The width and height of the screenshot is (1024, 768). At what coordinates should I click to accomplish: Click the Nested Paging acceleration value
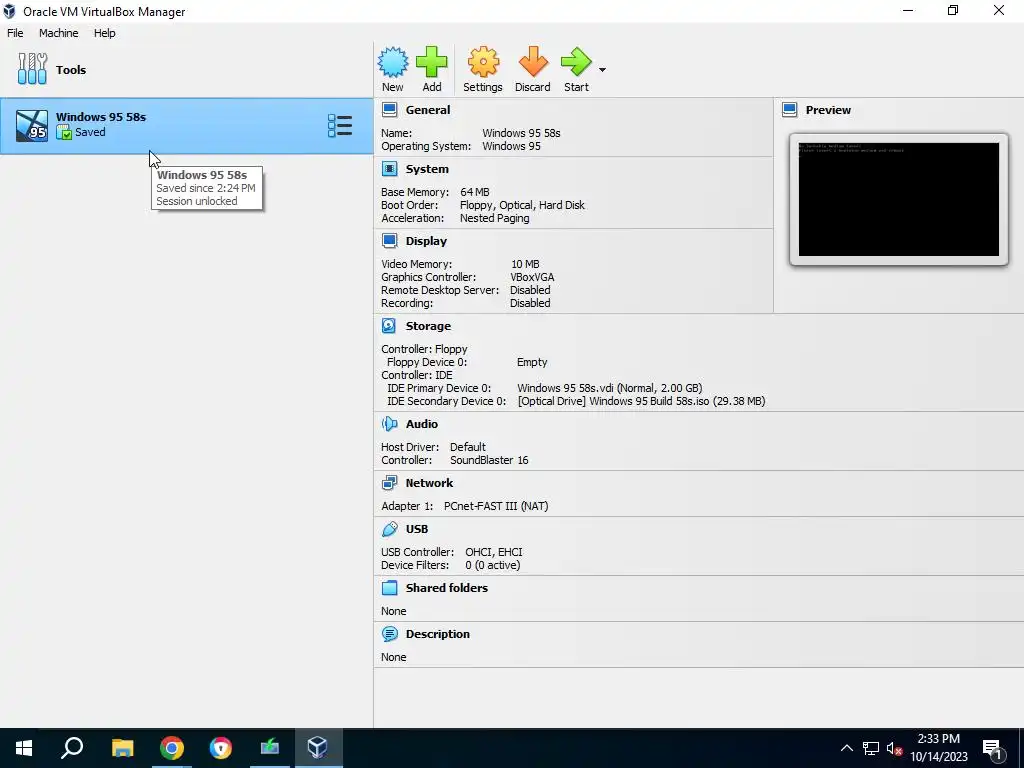coord(494,218)
